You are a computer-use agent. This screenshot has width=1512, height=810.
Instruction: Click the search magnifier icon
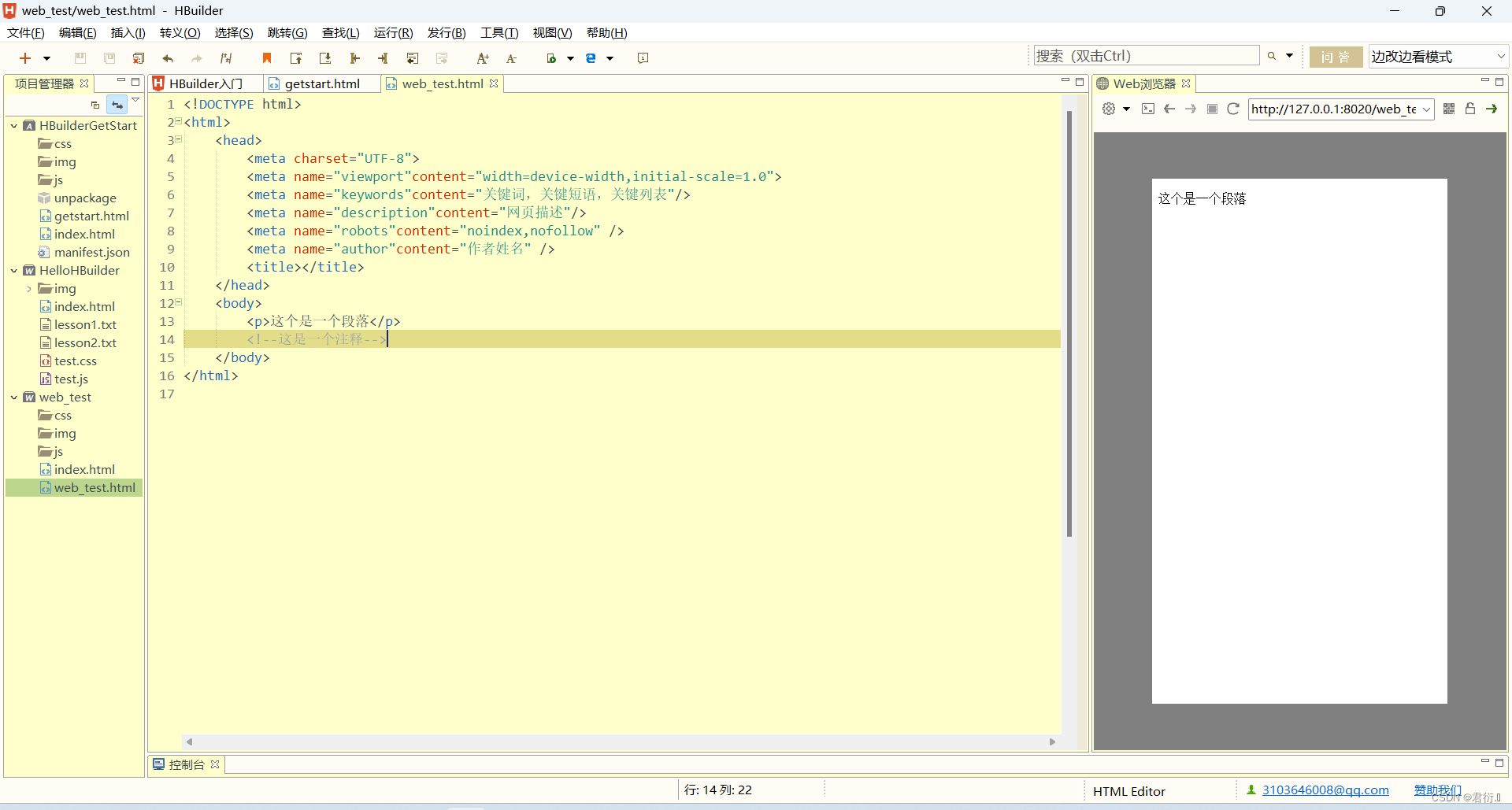(x=1272, y=56)
